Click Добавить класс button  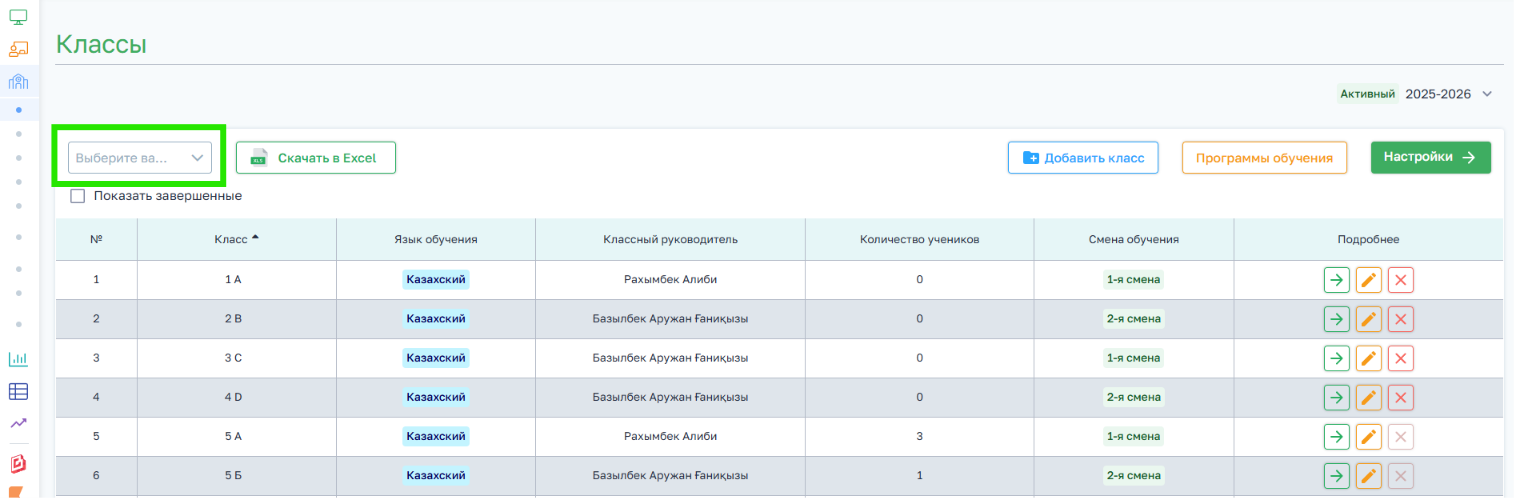pos(1083,158)
